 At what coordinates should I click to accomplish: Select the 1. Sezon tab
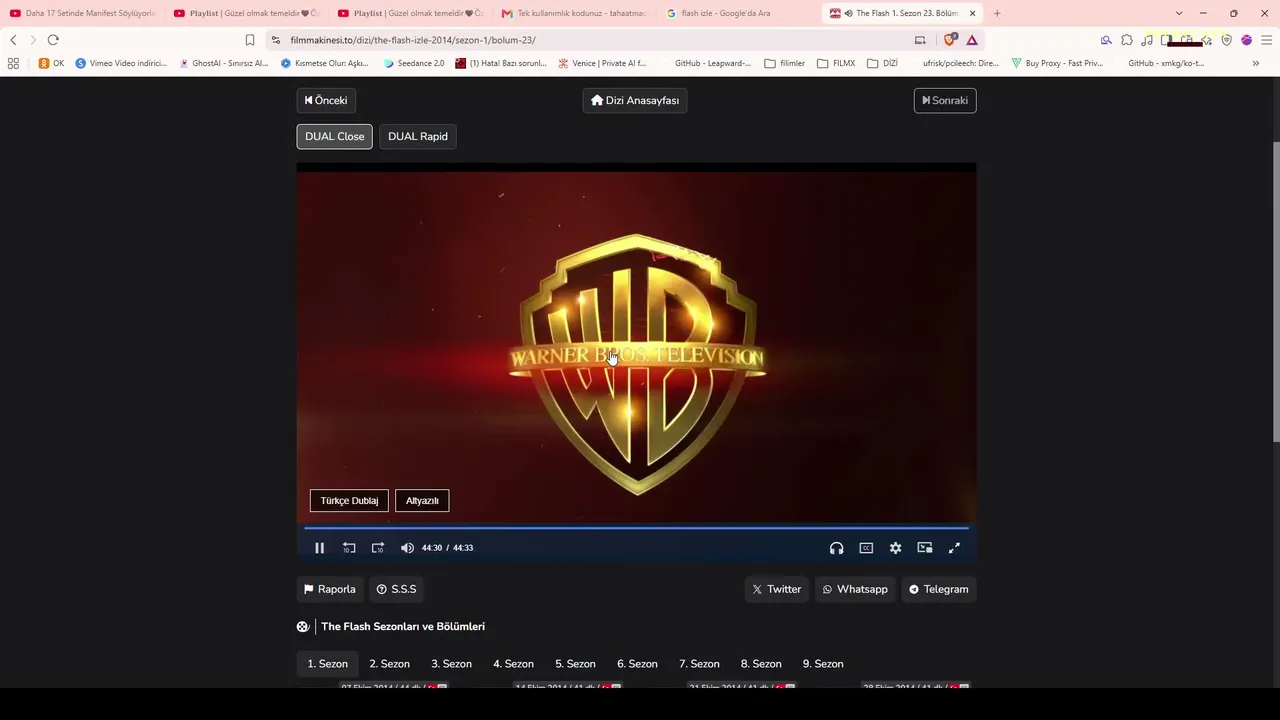click(x=327, y=664)
